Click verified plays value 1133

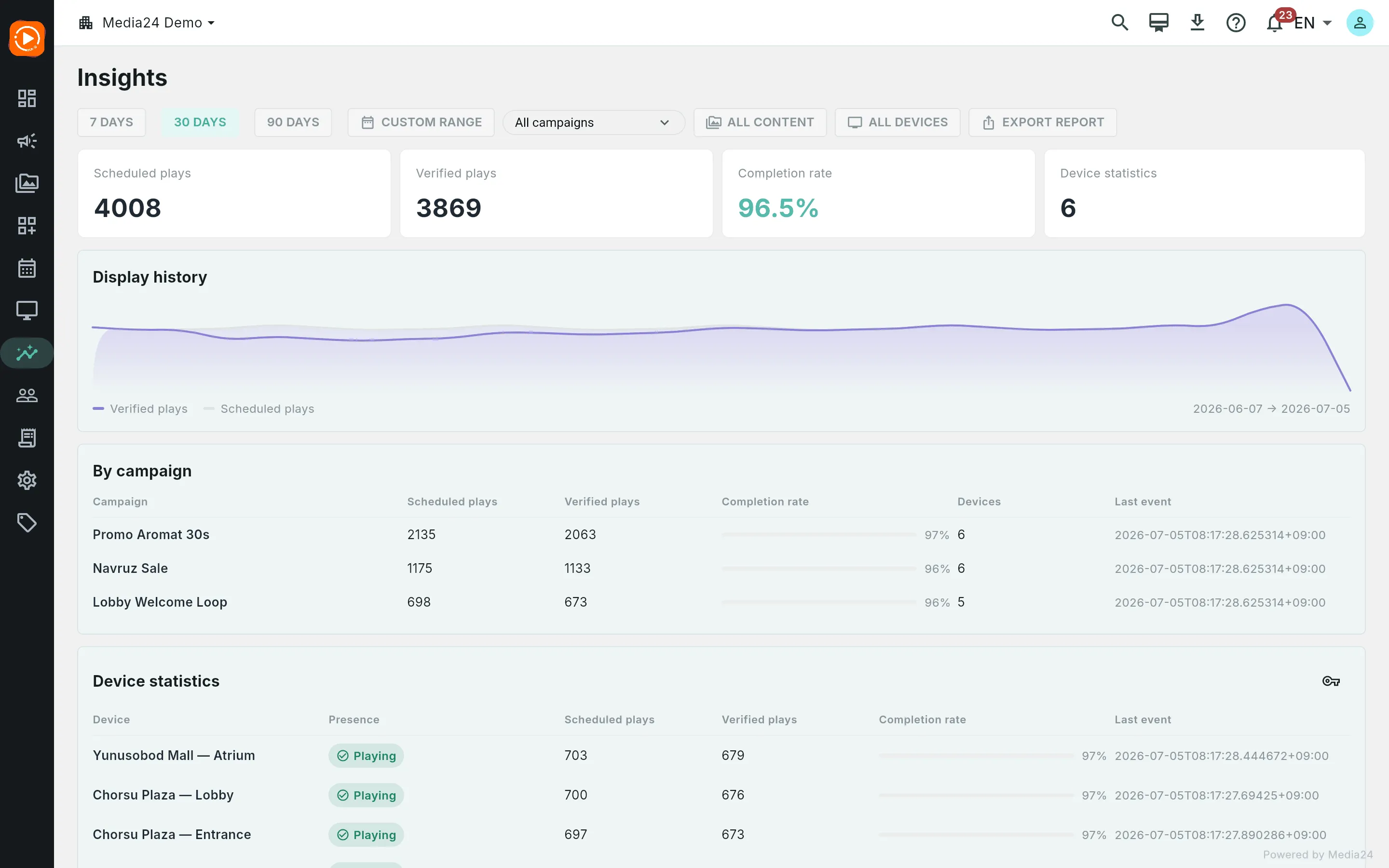pyautogui.click(x=577, y=569)
